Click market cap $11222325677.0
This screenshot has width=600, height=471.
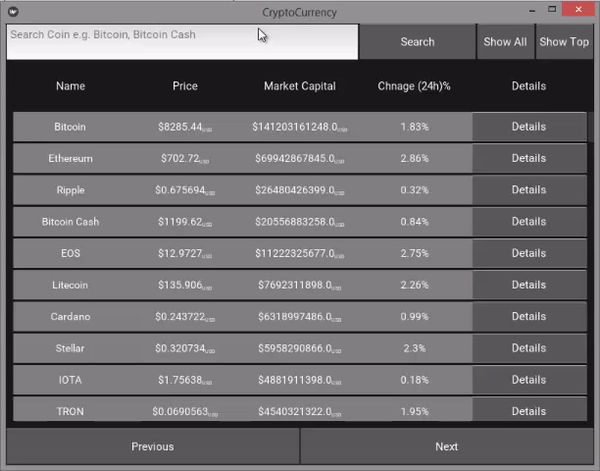coord(300,253)
